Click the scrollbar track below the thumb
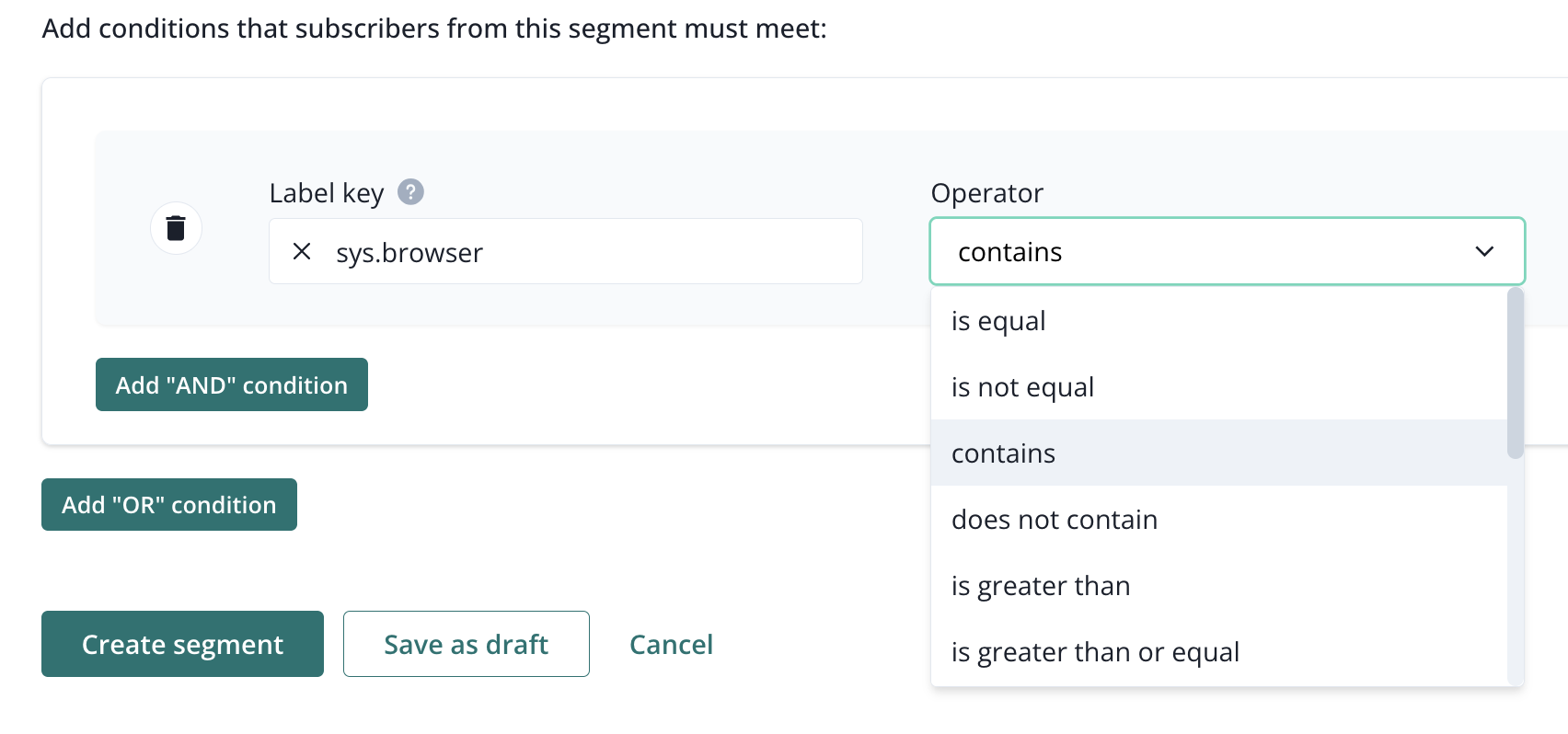 [x=1515, y=570]
